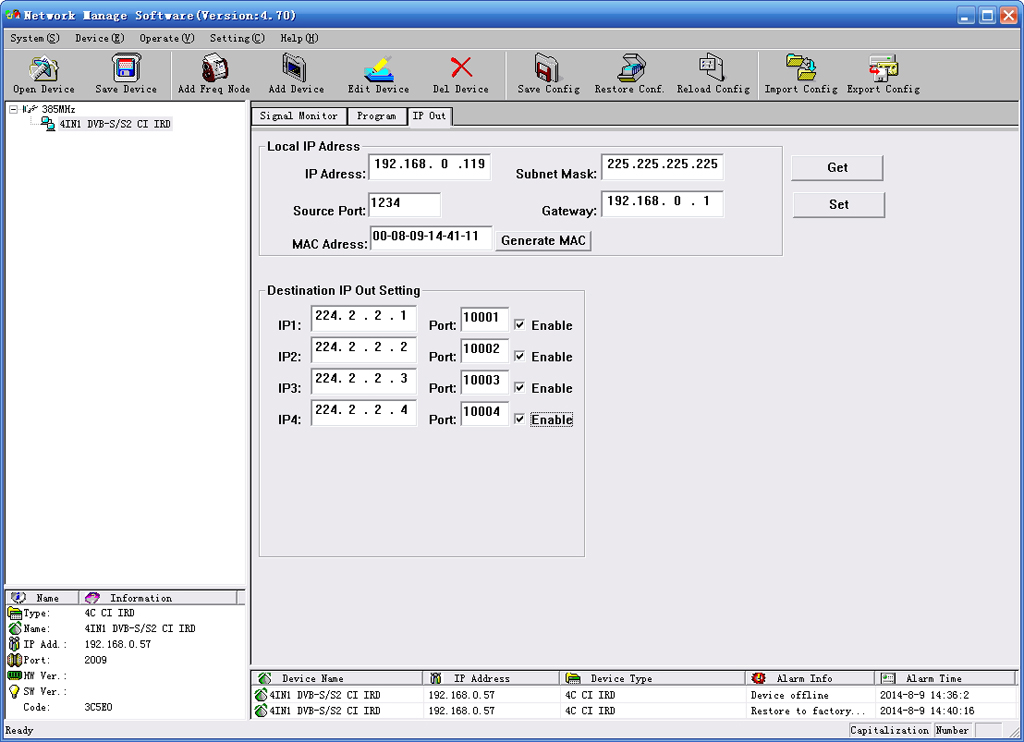Image resolution: width=1024 pixels, height=742 pixels.
Task: Select 4IN1 DVB-S/S2 CI IRD in the device tree
Action: tap(115, 124)
